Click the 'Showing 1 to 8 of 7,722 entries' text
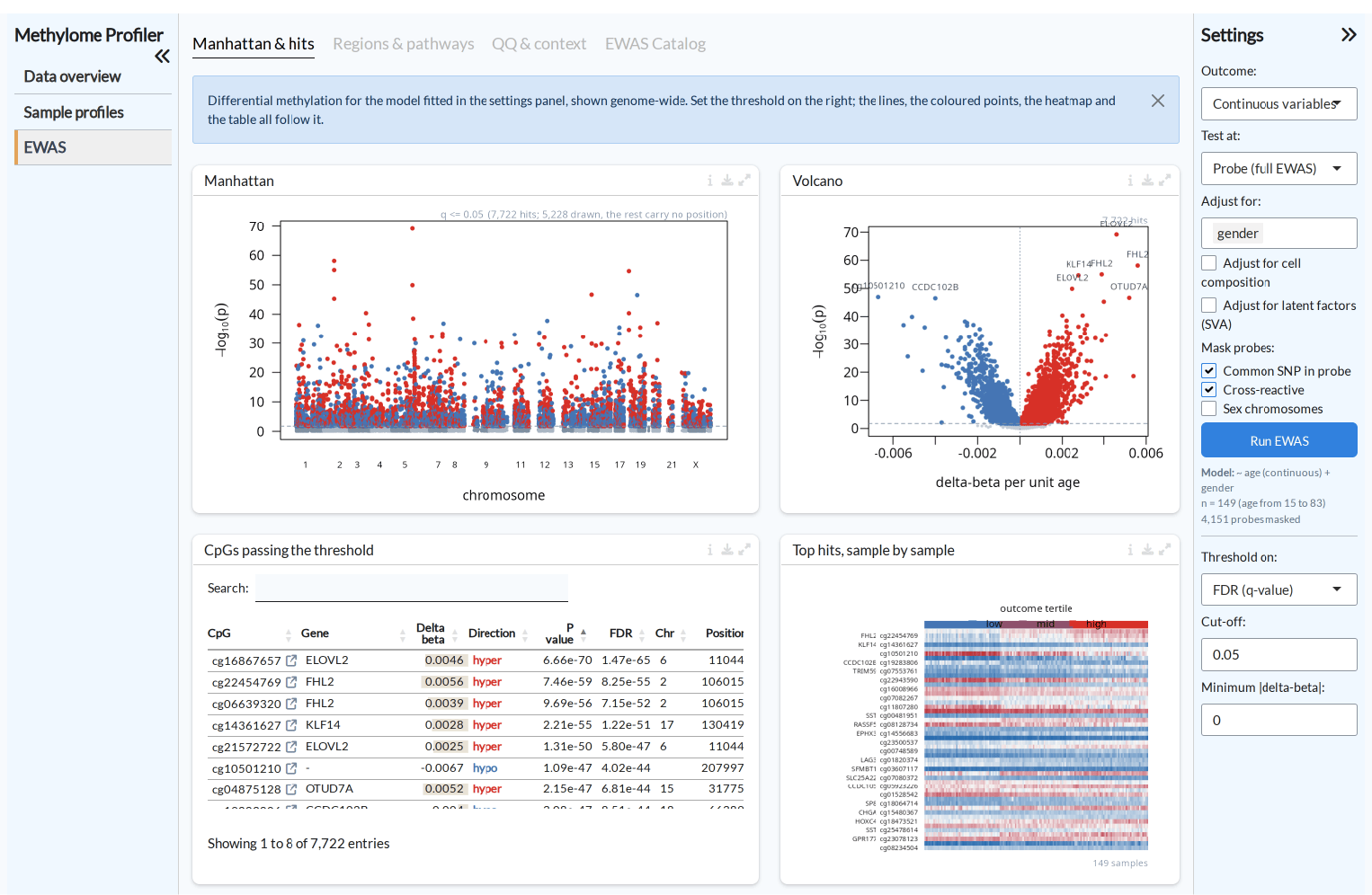Image resolution: width=1372 pixels, height=895 pixels. 298,844
